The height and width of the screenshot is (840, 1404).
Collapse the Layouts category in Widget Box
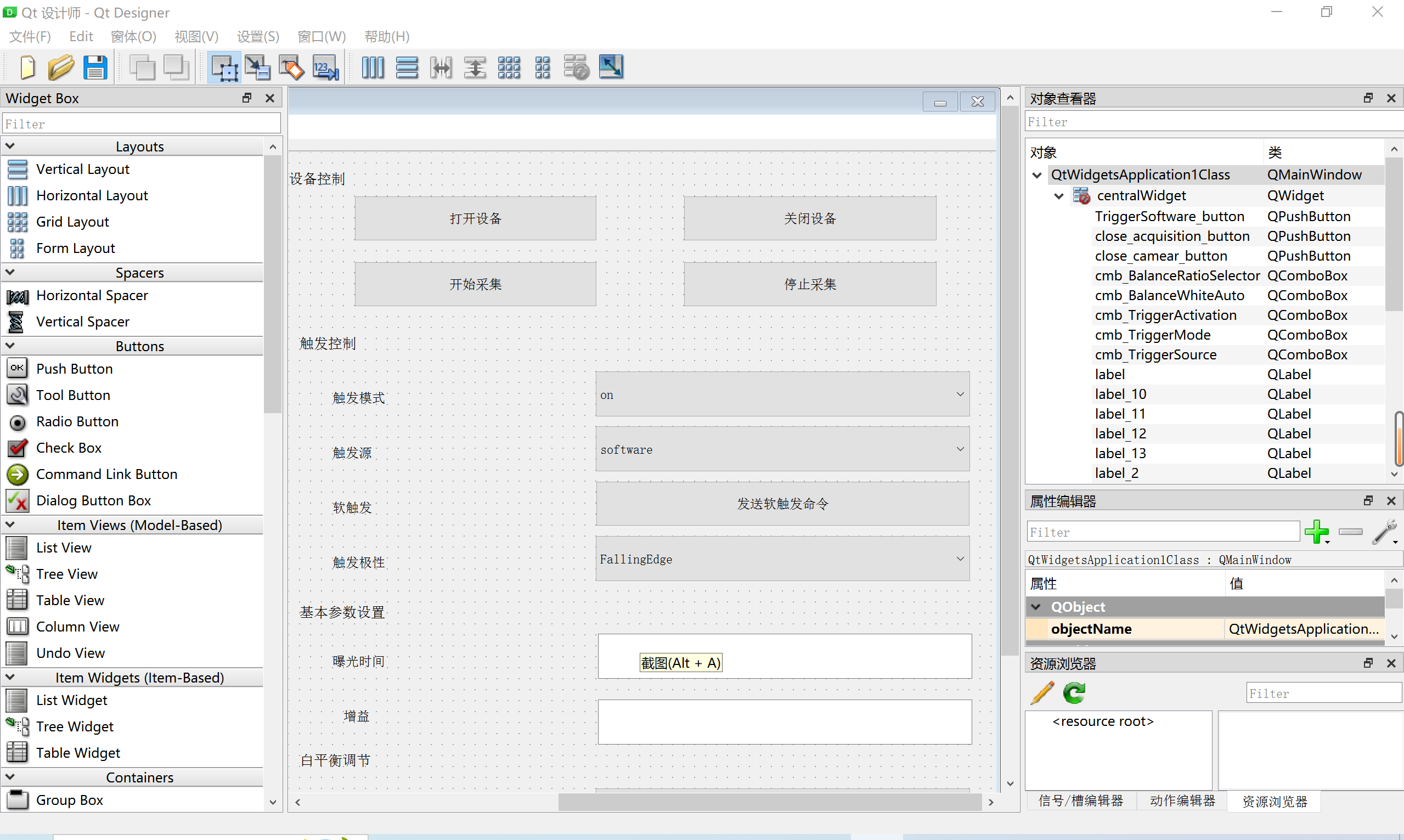tap(10, 146)
